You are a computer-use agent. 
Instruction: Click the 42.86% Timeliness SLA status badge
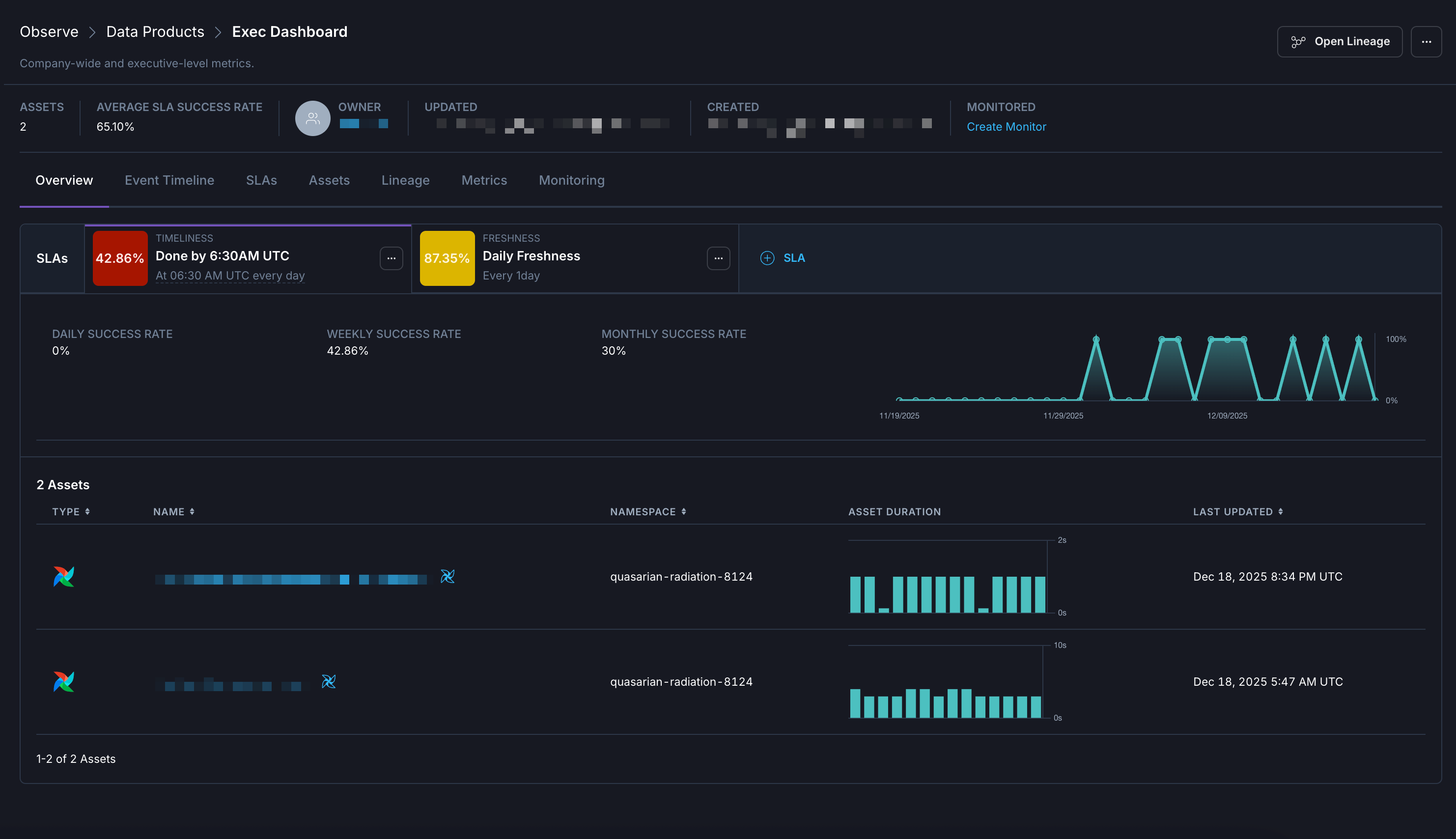pyautogui.click(x=119, y=258)
